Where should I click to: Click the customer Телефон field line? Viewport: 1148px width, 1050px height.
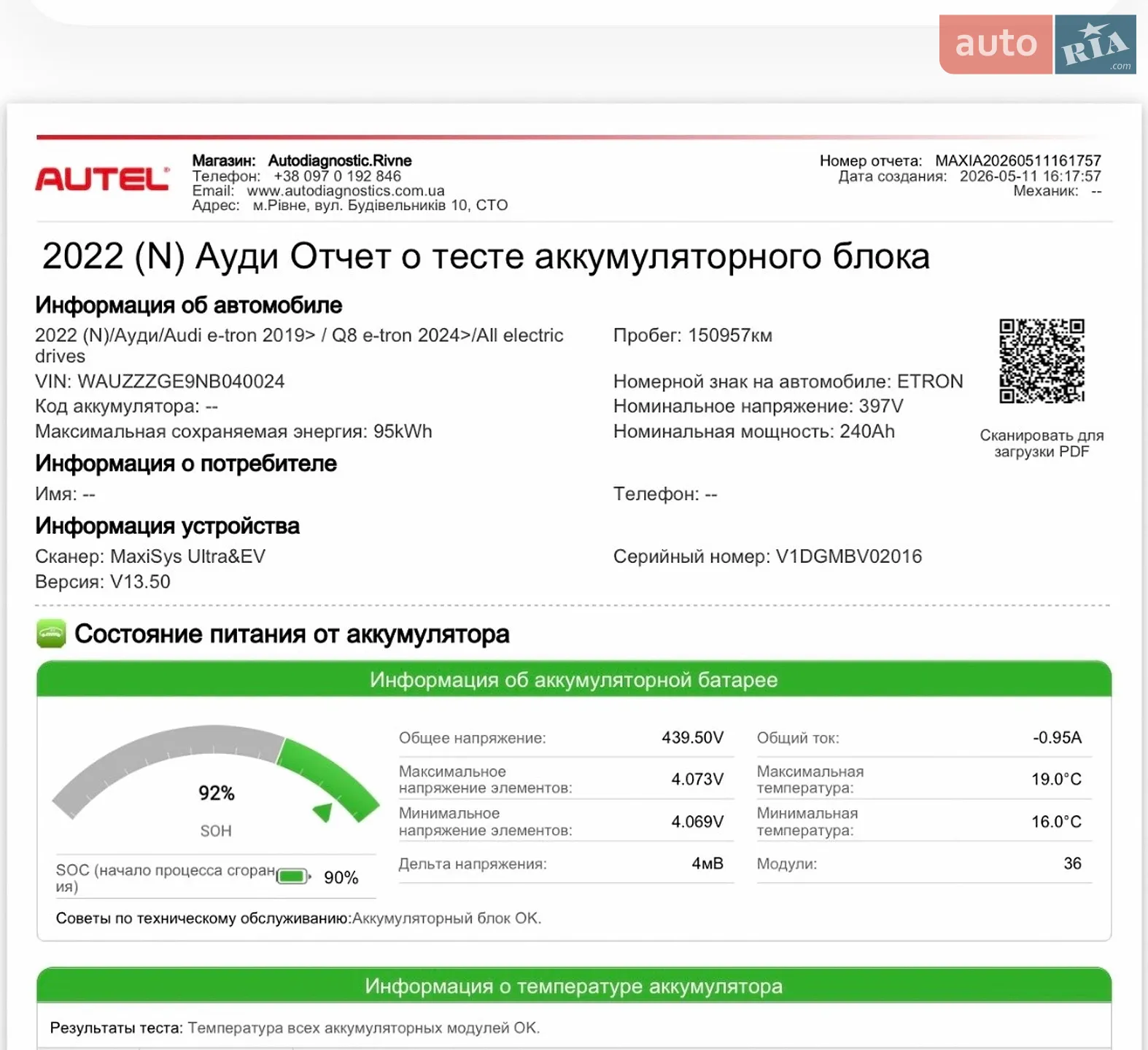point(665,494)
